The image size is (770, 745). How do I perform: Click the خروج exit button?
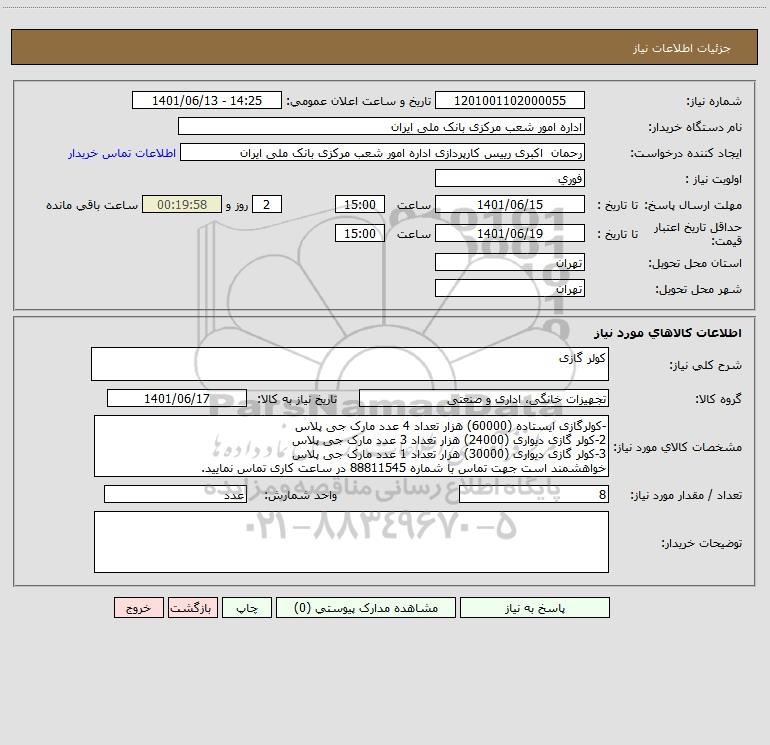[138, 608]
